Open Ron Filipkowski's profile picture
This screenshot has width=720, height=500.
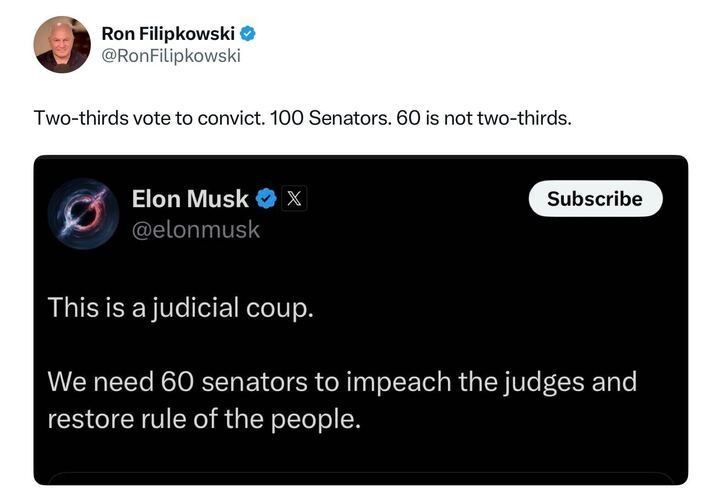(61, 44)
